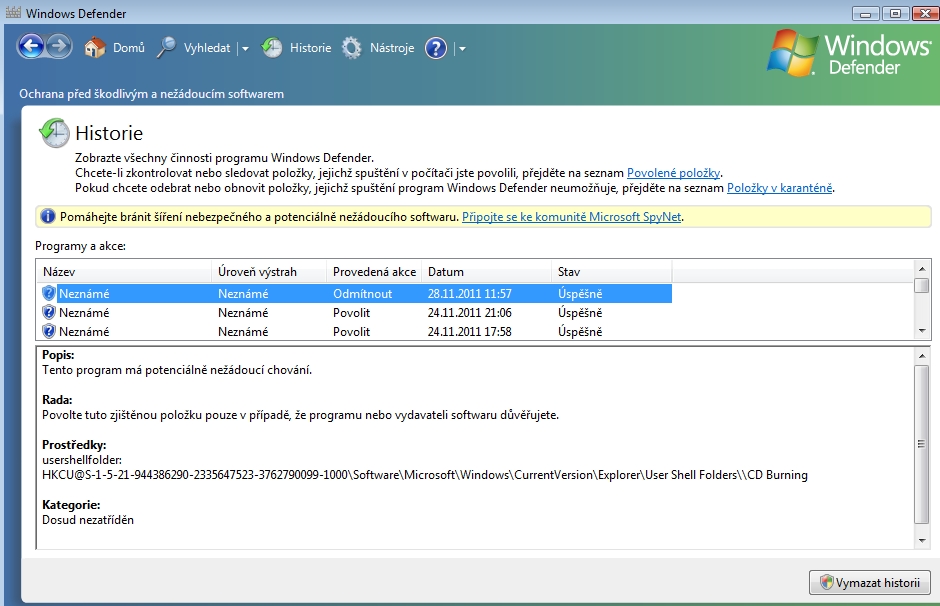Click the Forward navigation arrow
This screenshot has height=606, width=940.
tap(59, 47)
